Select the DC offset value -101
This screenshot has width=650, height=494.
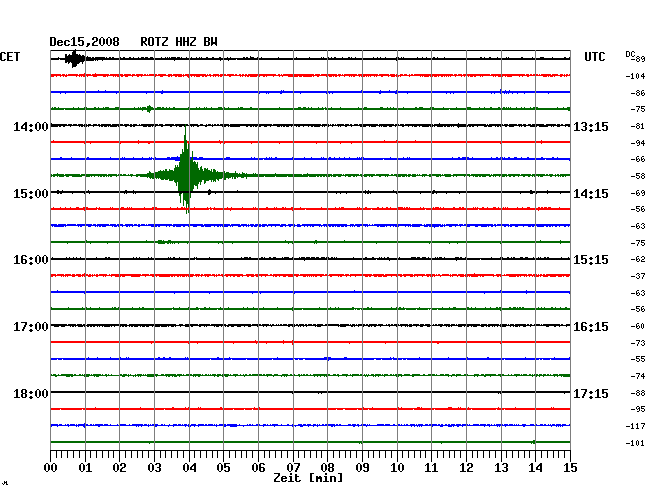tap(635, 443)
